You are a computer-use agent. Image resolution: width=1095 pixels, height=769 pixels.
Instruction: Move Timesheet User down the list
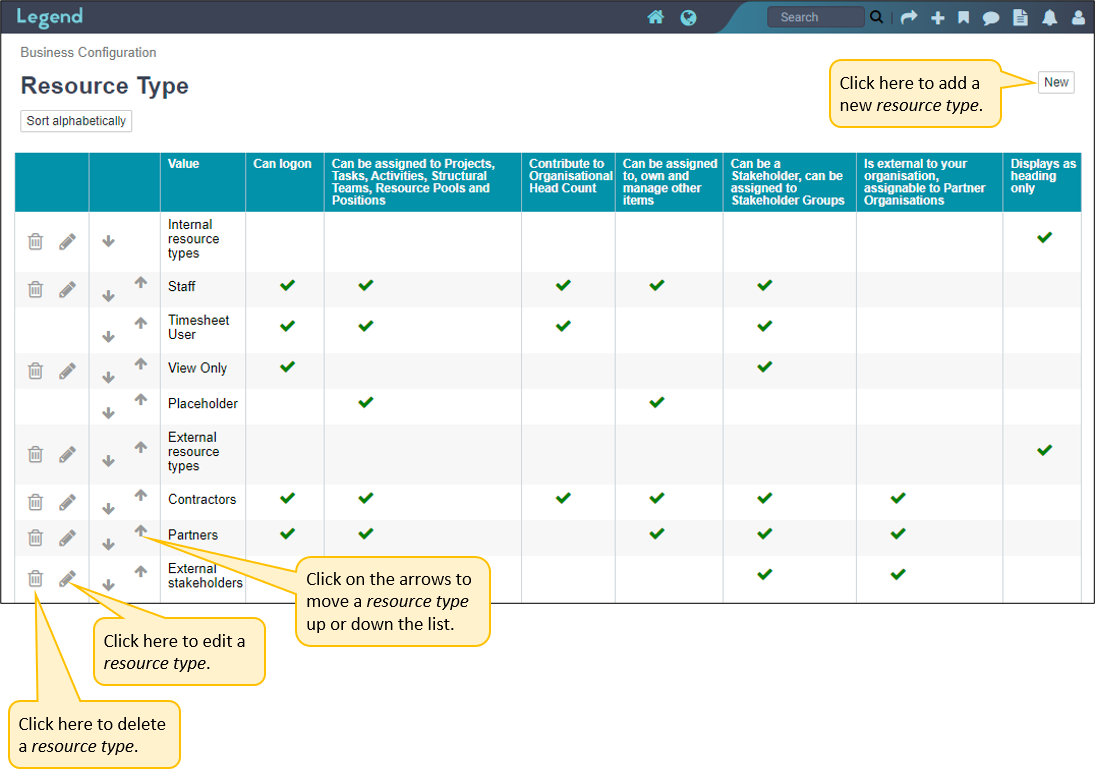click(x=108, y=337)
